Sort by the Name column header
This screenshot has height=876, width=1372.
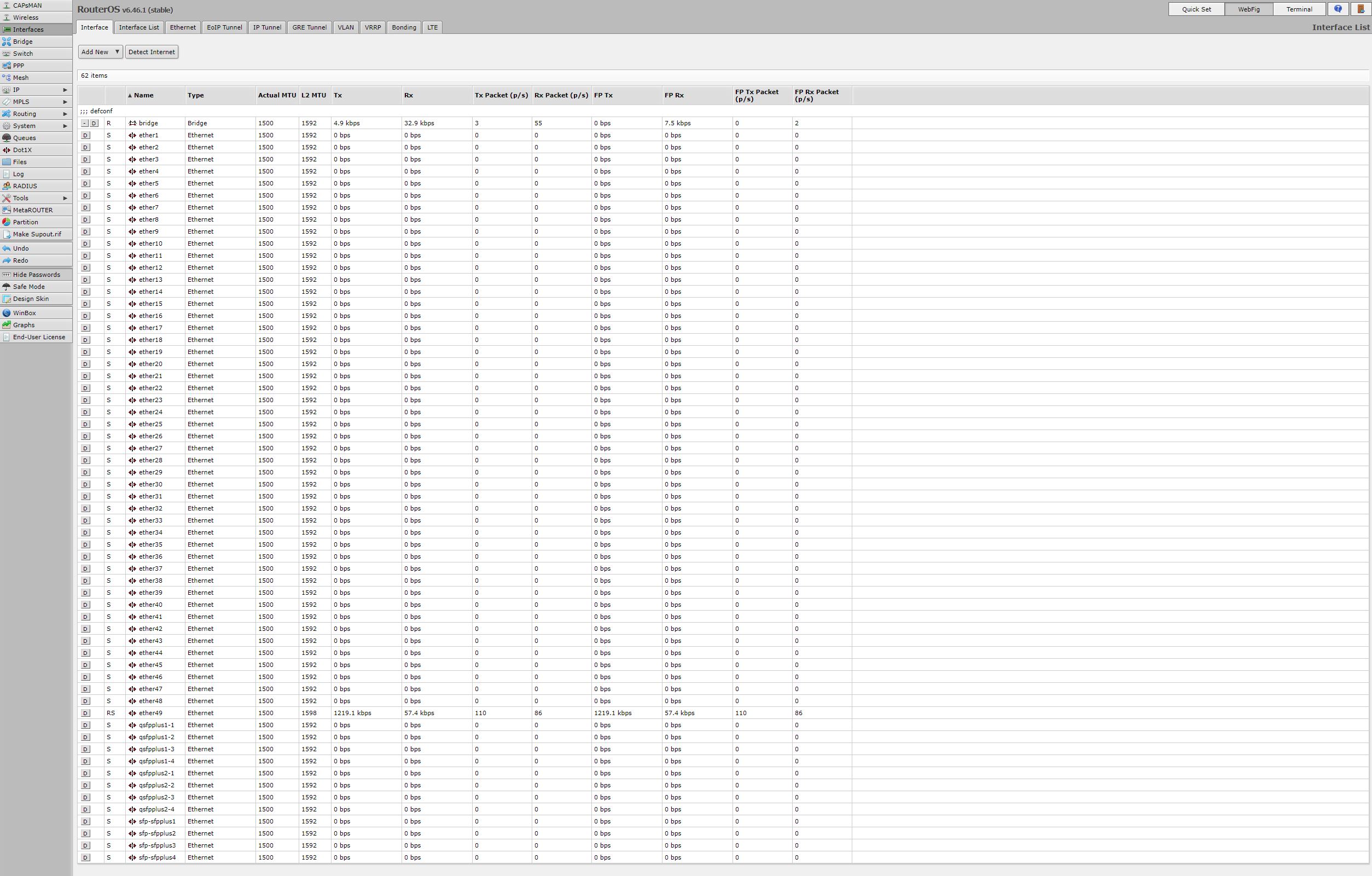[143, 95]
